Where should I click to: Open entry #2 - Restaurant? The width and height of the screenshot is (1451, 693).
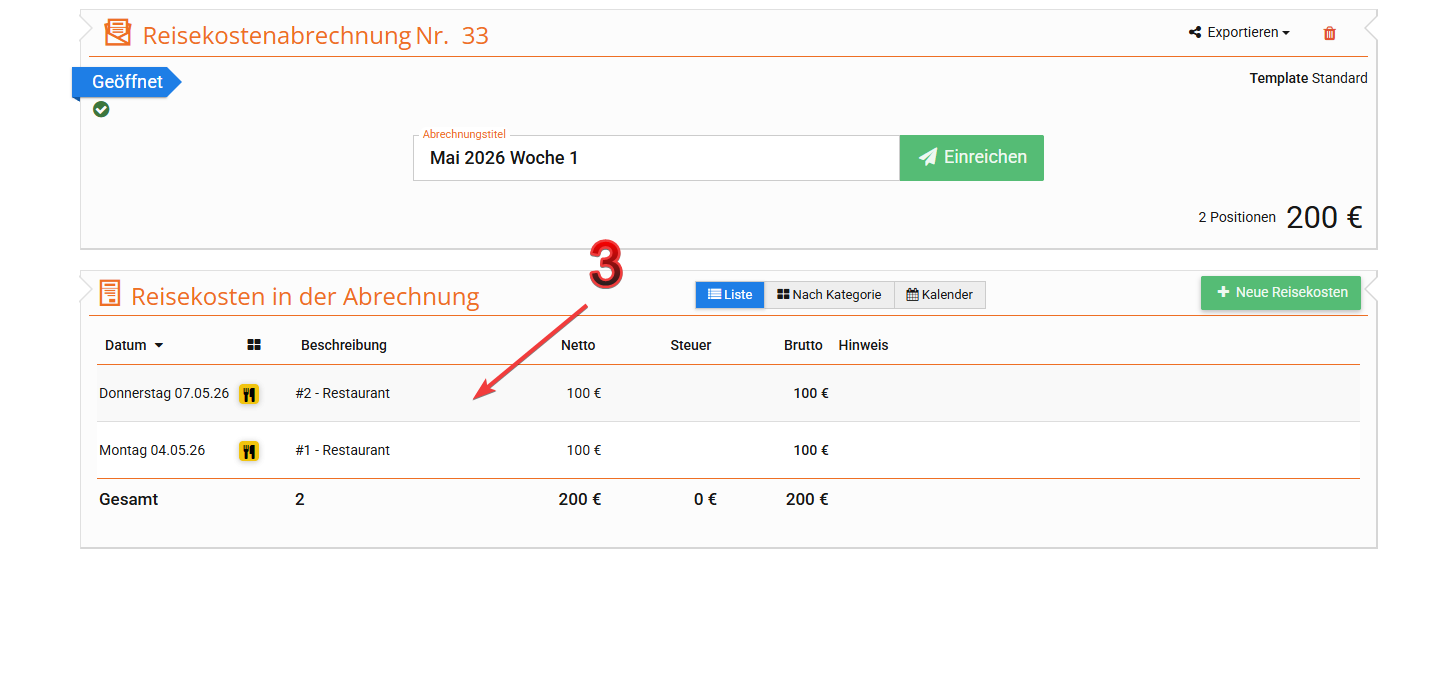point(343,393)
